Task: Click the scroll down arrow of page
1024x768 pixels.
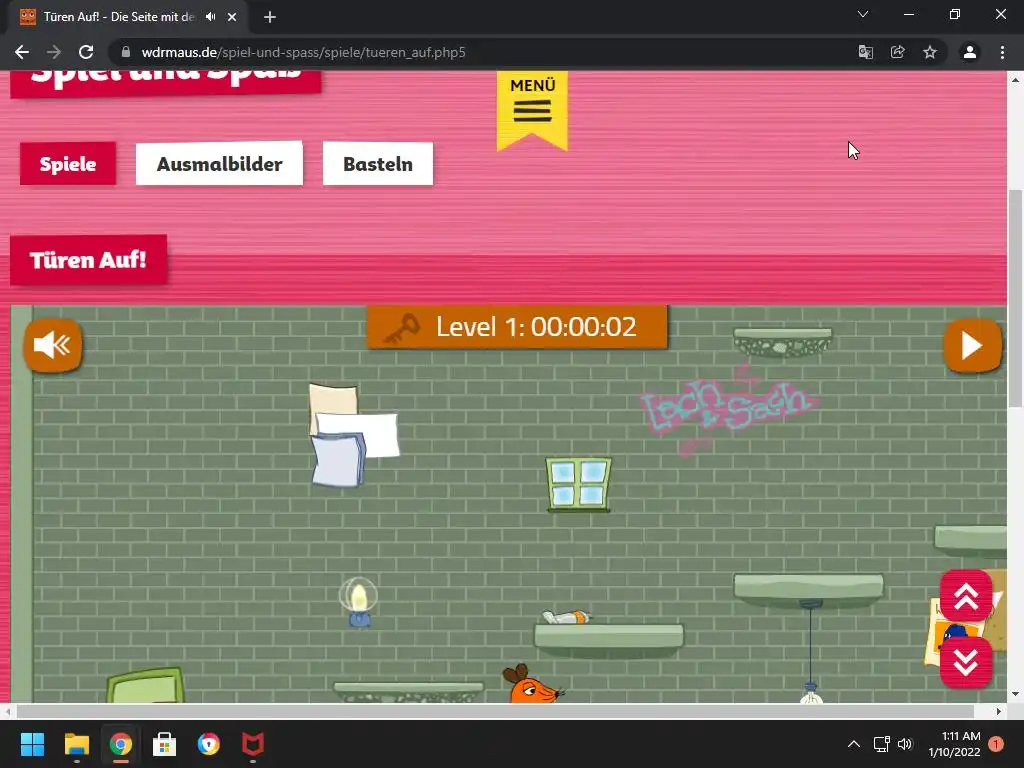Action: 1015,694
